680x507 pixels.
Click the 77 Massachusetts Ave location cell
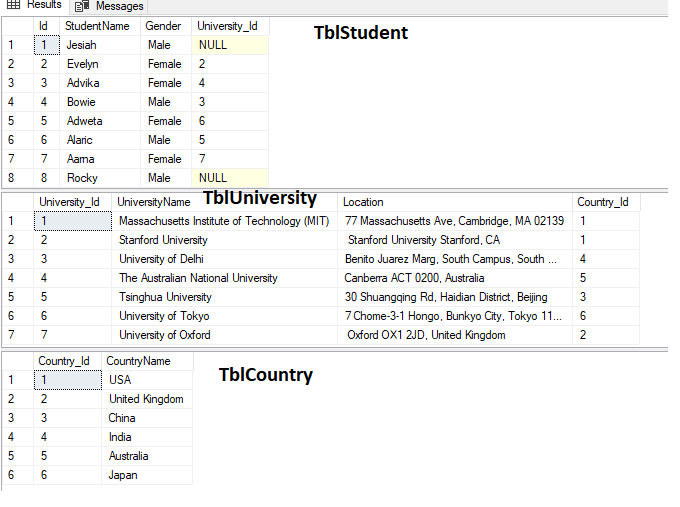tap(454, 221)
